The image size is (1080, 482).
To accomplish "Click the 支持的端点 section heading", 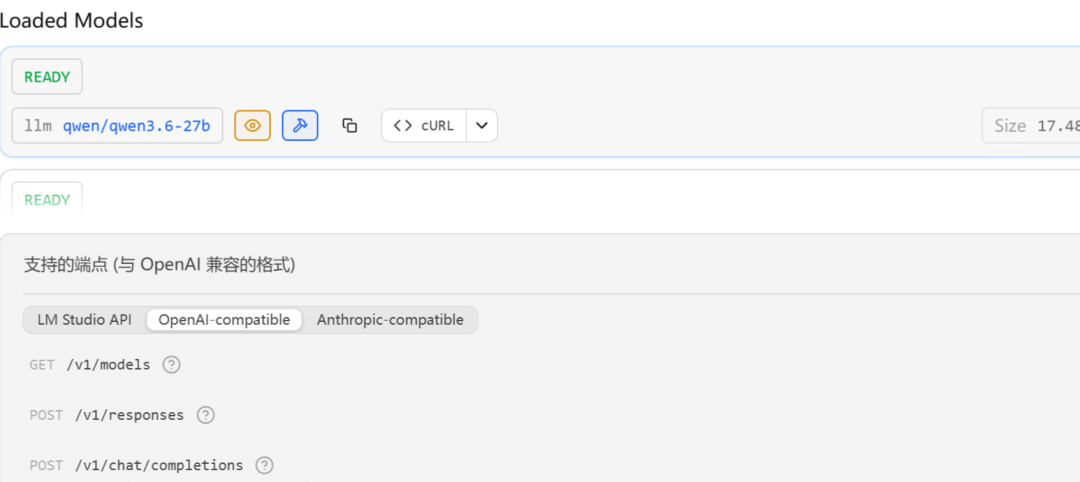I will point(159,264).
